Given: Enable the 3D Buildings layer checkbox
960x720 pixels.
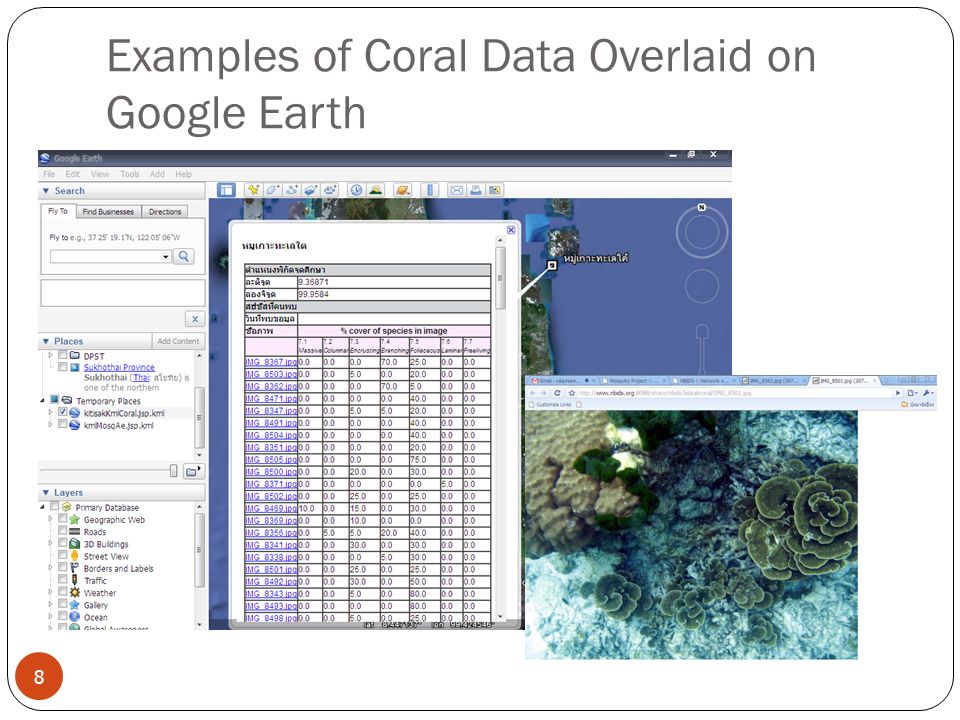Looking at the screenshot, I should (62, 542).
